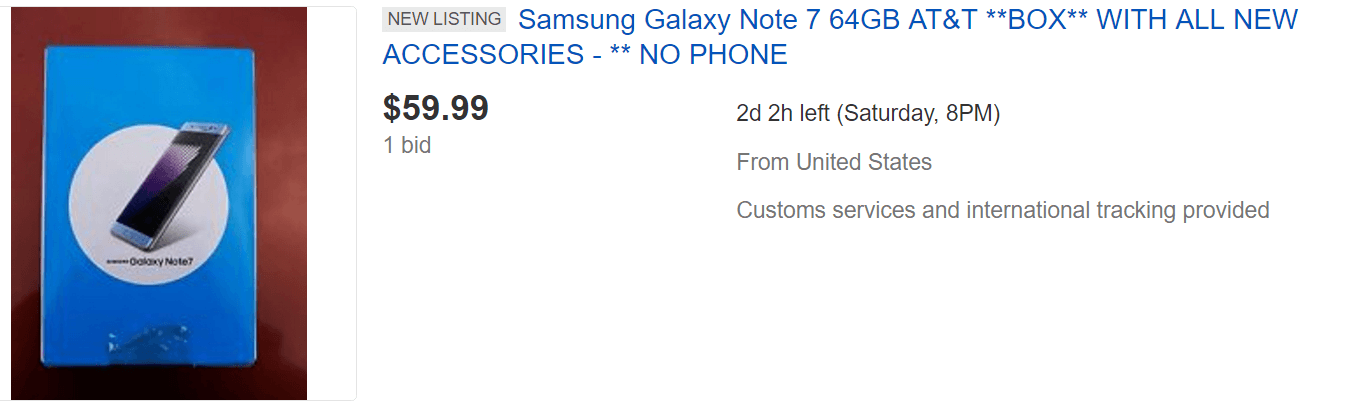Click the (Saturday, 8PM) end time text

917,113
